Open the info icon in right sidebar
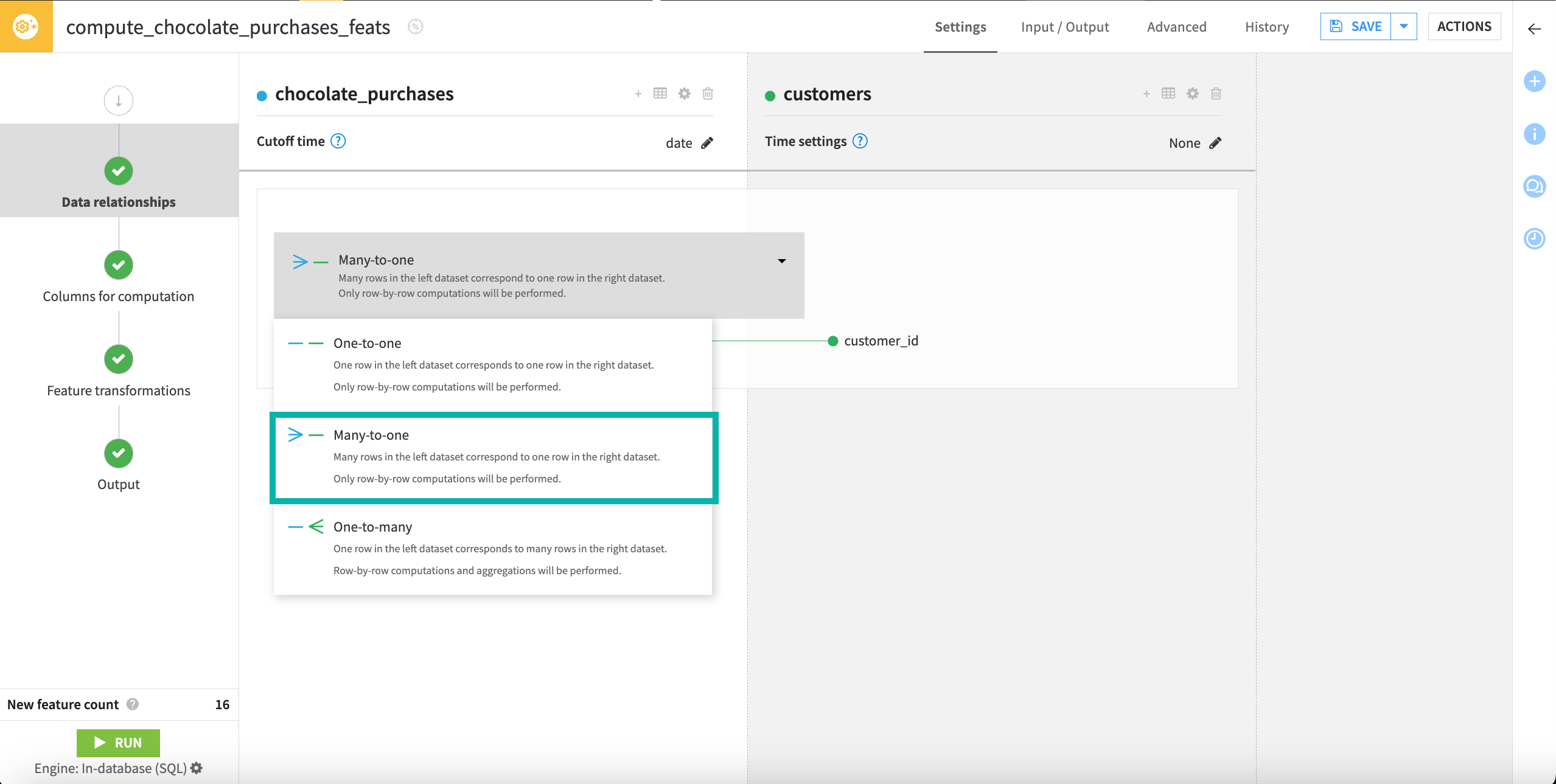The height and width of the screenshot is (784, 1556). click(x=1535, y=134)
